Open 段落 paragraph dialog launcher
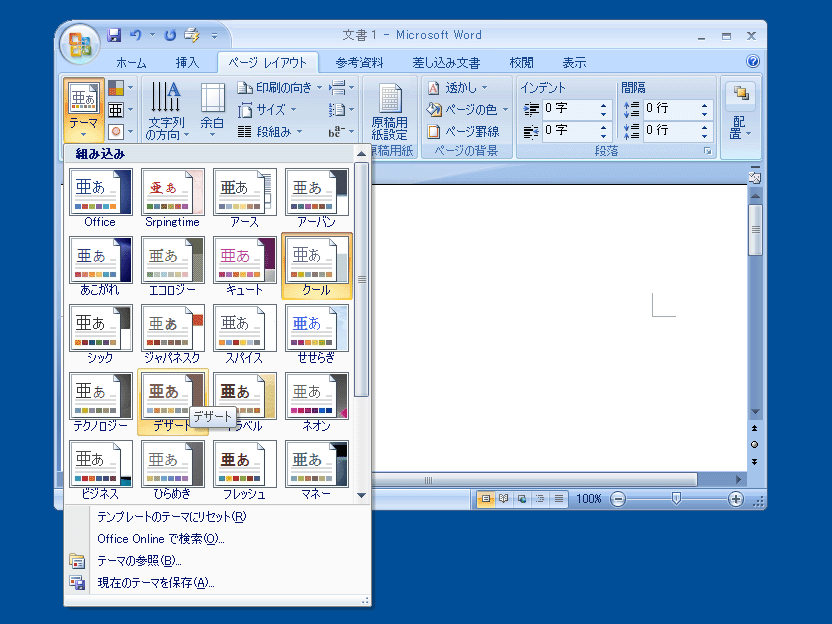The width and height of the screenshot is (832, 624). tap(707, 151)
